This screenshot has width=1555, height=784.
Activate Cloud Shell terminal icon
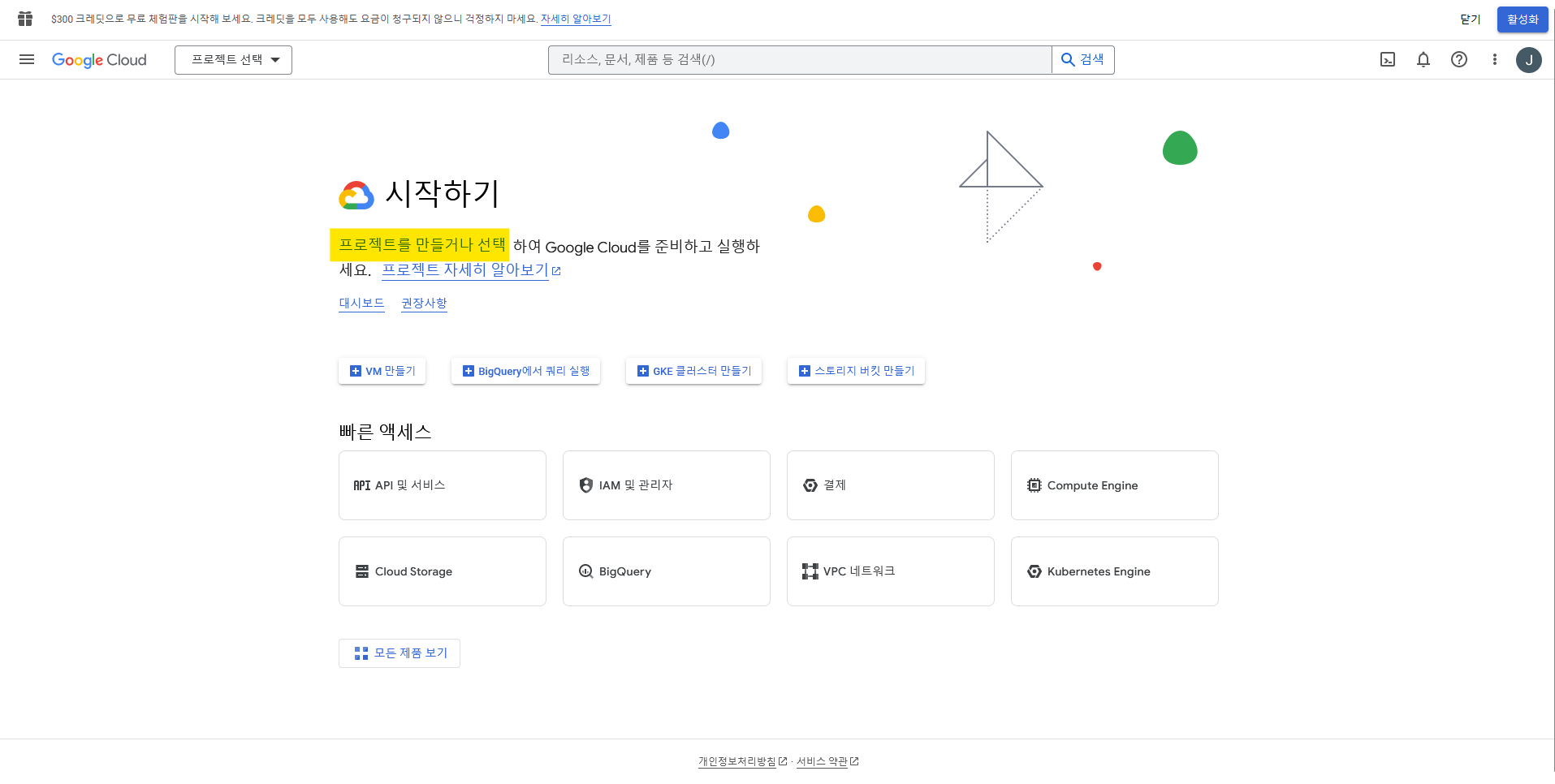click(x=1388, y=59)
